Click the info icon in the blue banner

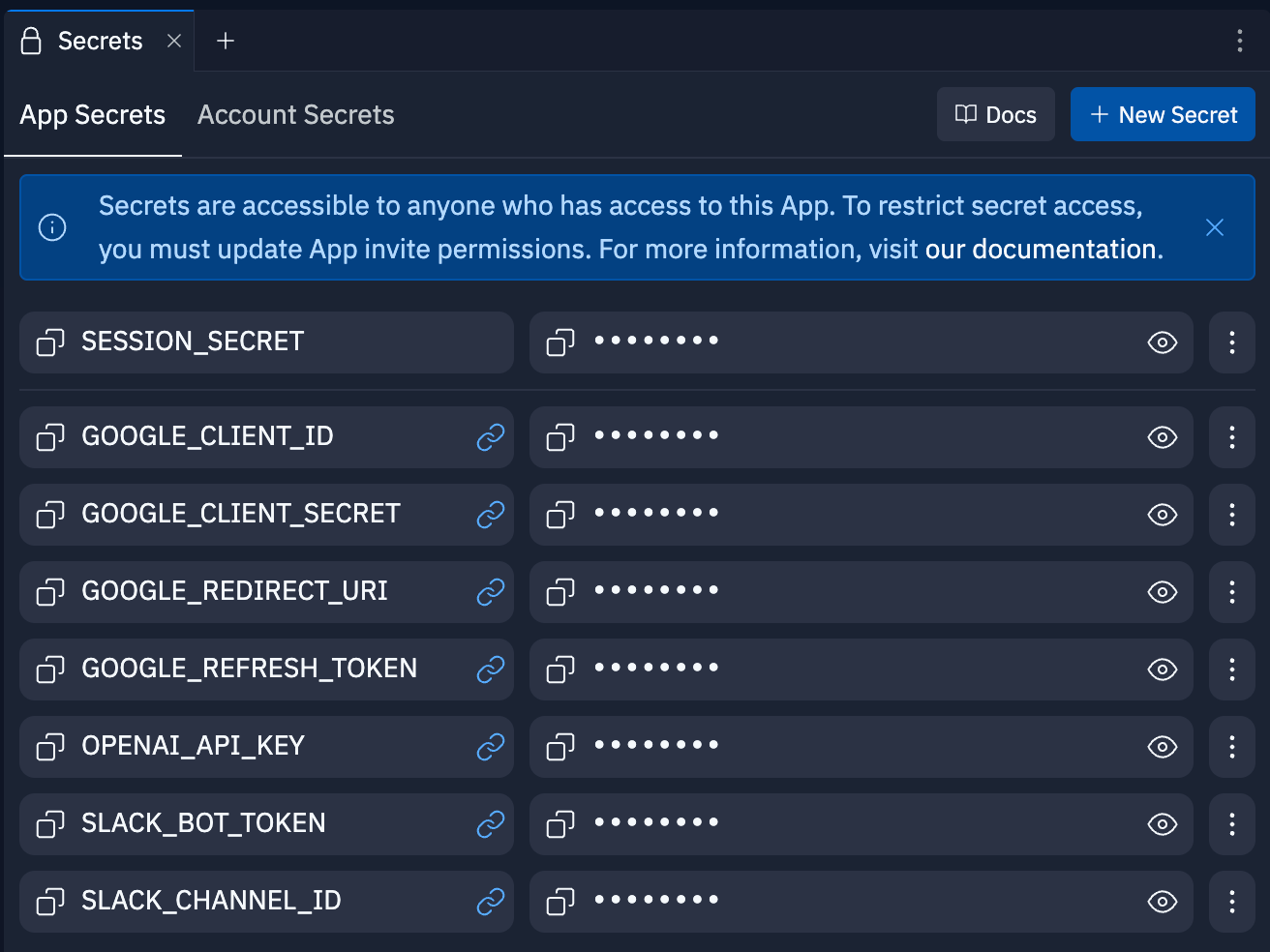[51, 227]
